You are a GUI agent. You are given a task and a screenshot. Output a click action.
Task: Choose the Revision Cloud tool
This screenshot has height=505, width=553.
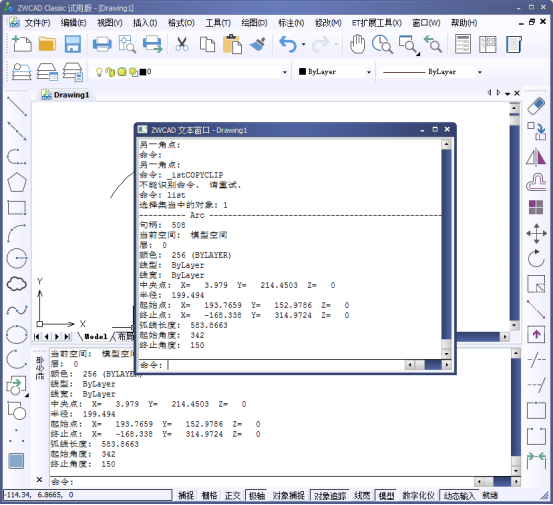17,284
